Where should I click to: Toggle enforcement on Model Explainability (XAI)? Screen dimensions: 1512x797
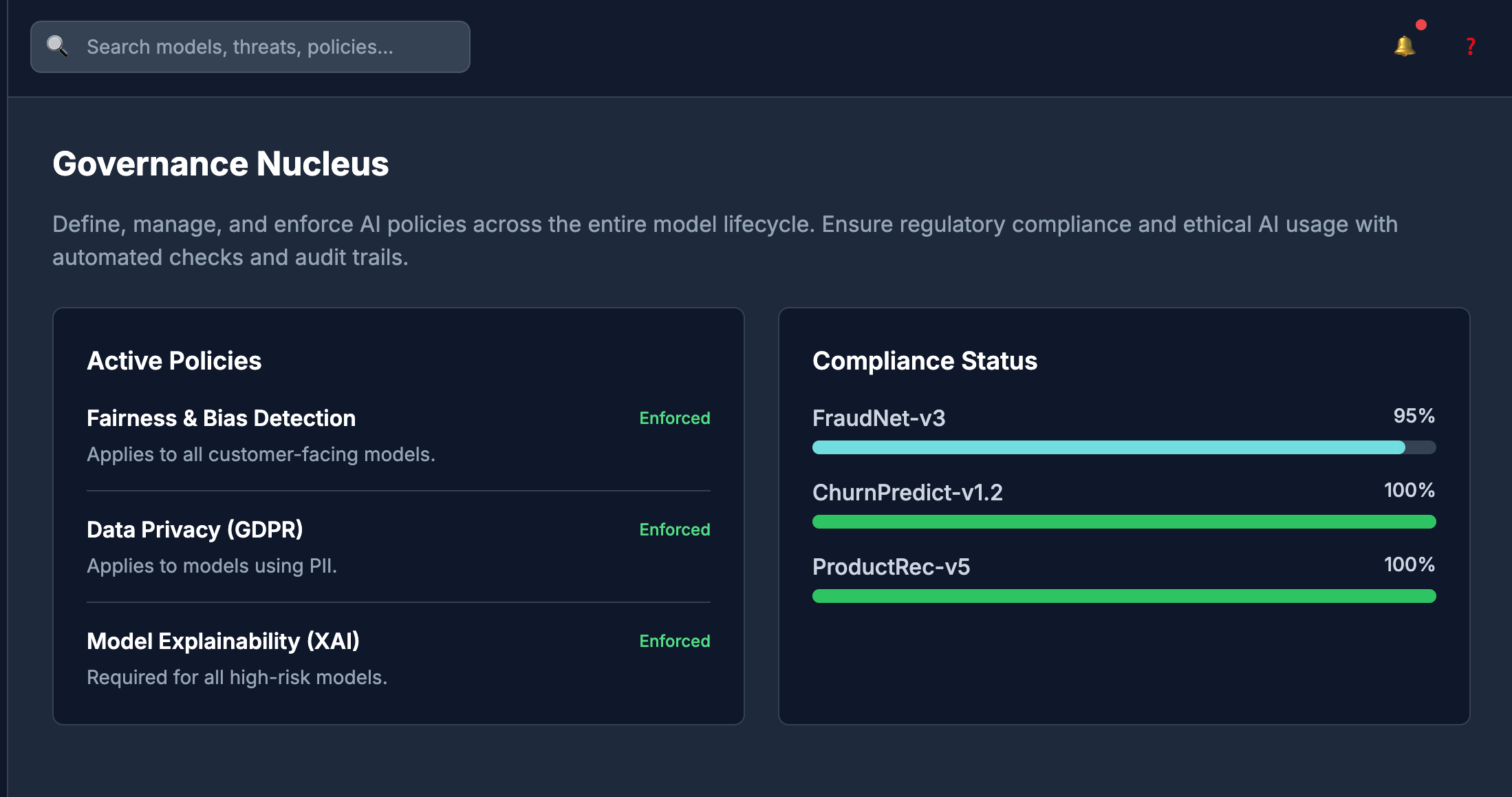tap(674, 641)
